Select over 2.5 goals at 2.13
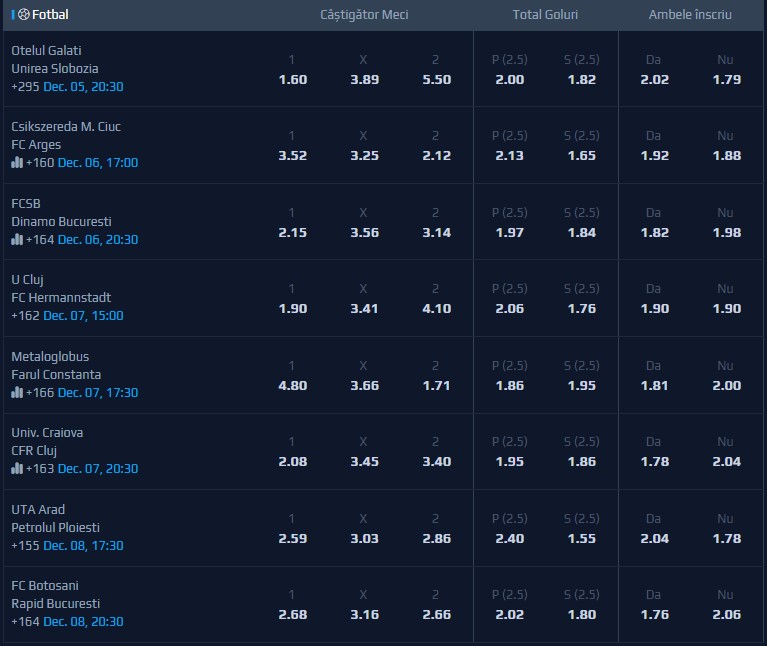Screen dimensions: 767x646 click(x=510, y=156)
